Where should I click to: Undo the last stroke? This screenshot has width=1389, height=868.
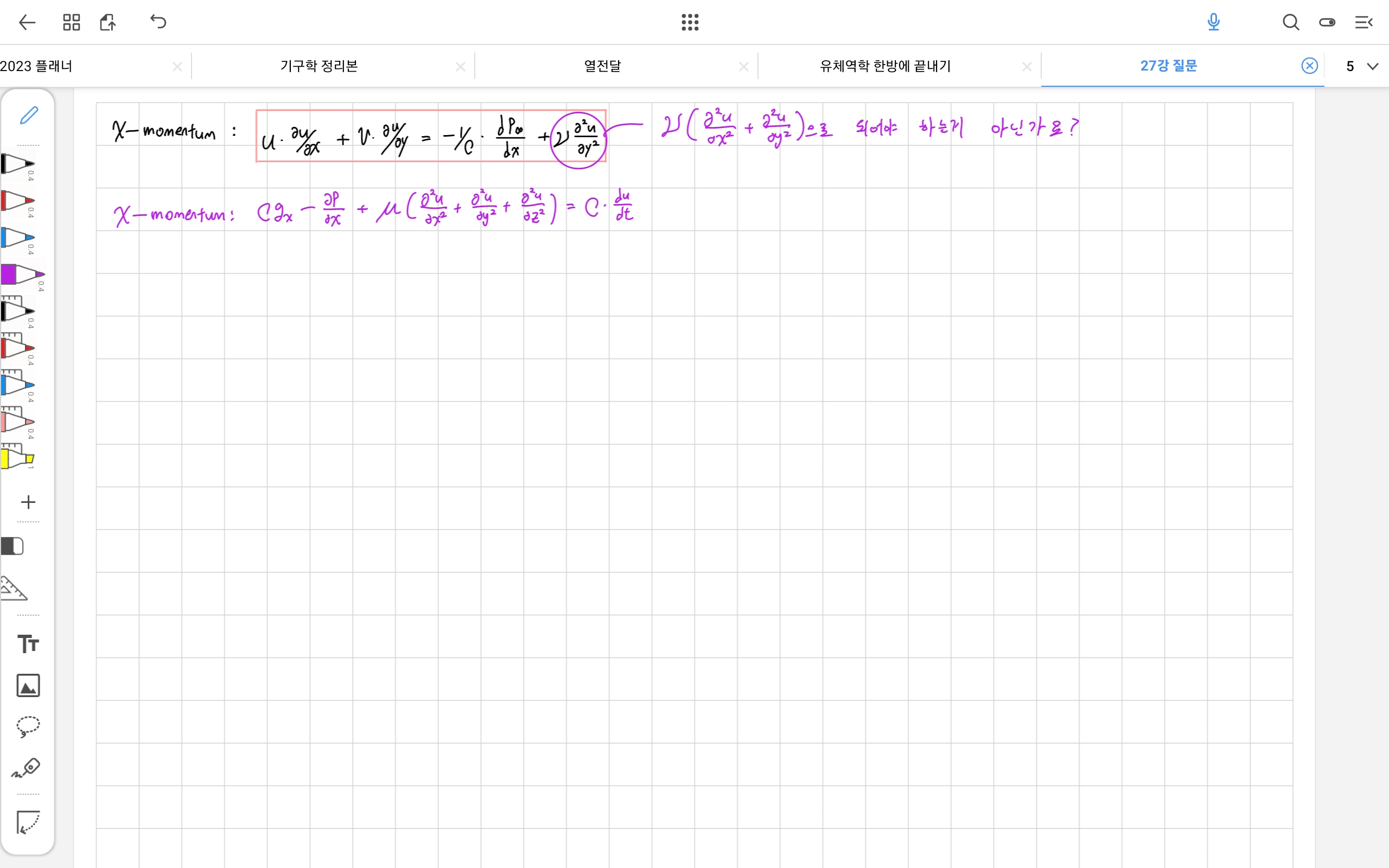point(158,22)
